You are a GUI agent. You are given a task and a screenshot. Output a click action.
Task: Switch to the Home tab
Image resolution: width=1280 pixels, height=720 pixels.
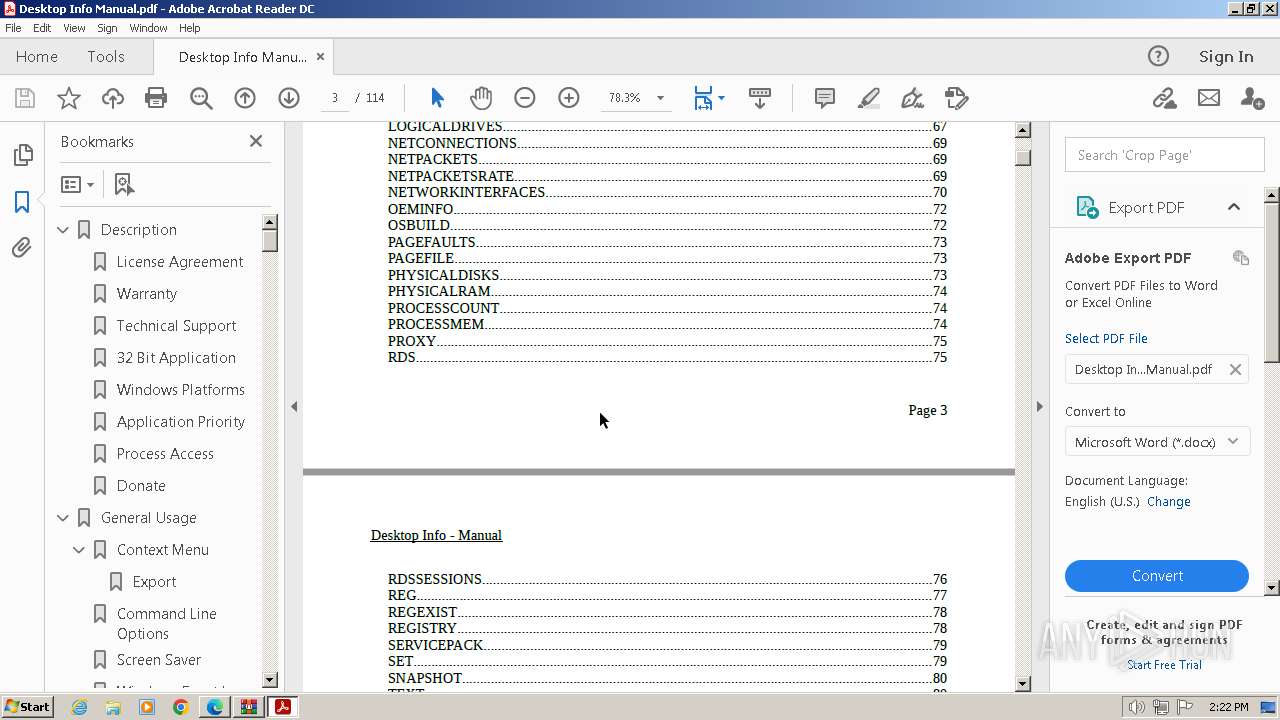tap(37, 57)
